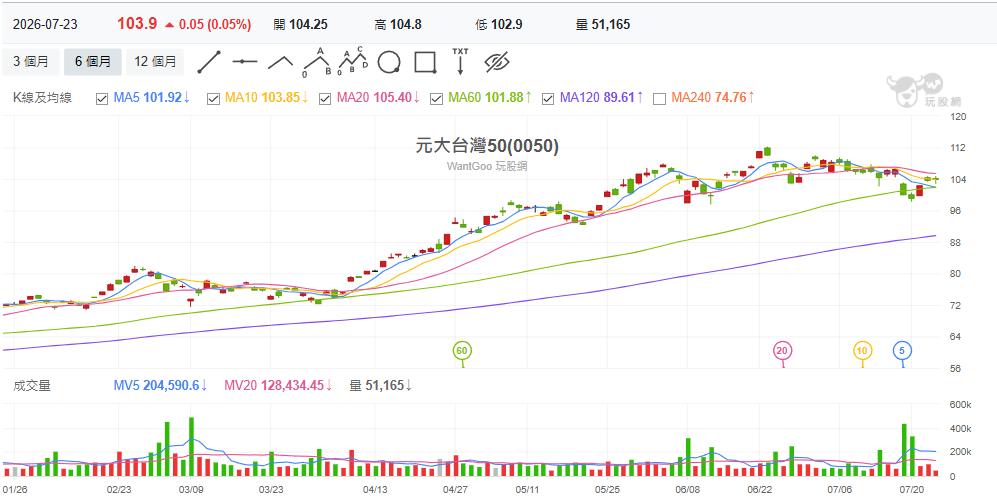Click the 開 104.25 open value
The image size is (997, 502).
(x=301, y=25)
